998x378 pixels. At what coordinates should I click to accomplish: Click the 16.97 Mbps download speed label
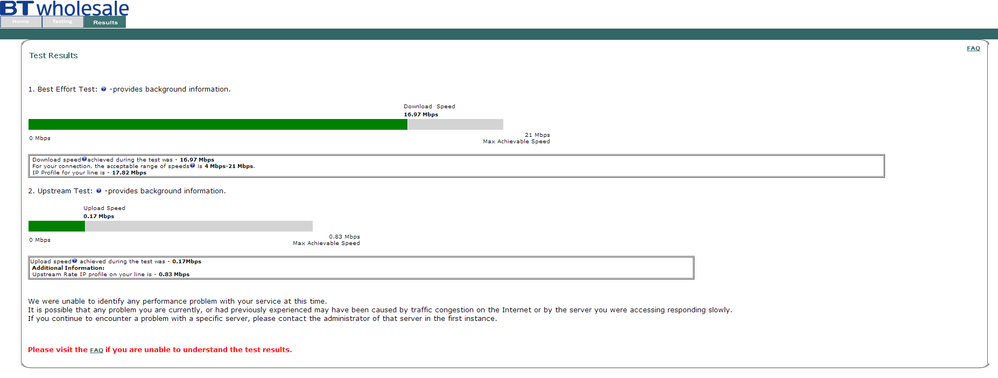click(421, 115)
